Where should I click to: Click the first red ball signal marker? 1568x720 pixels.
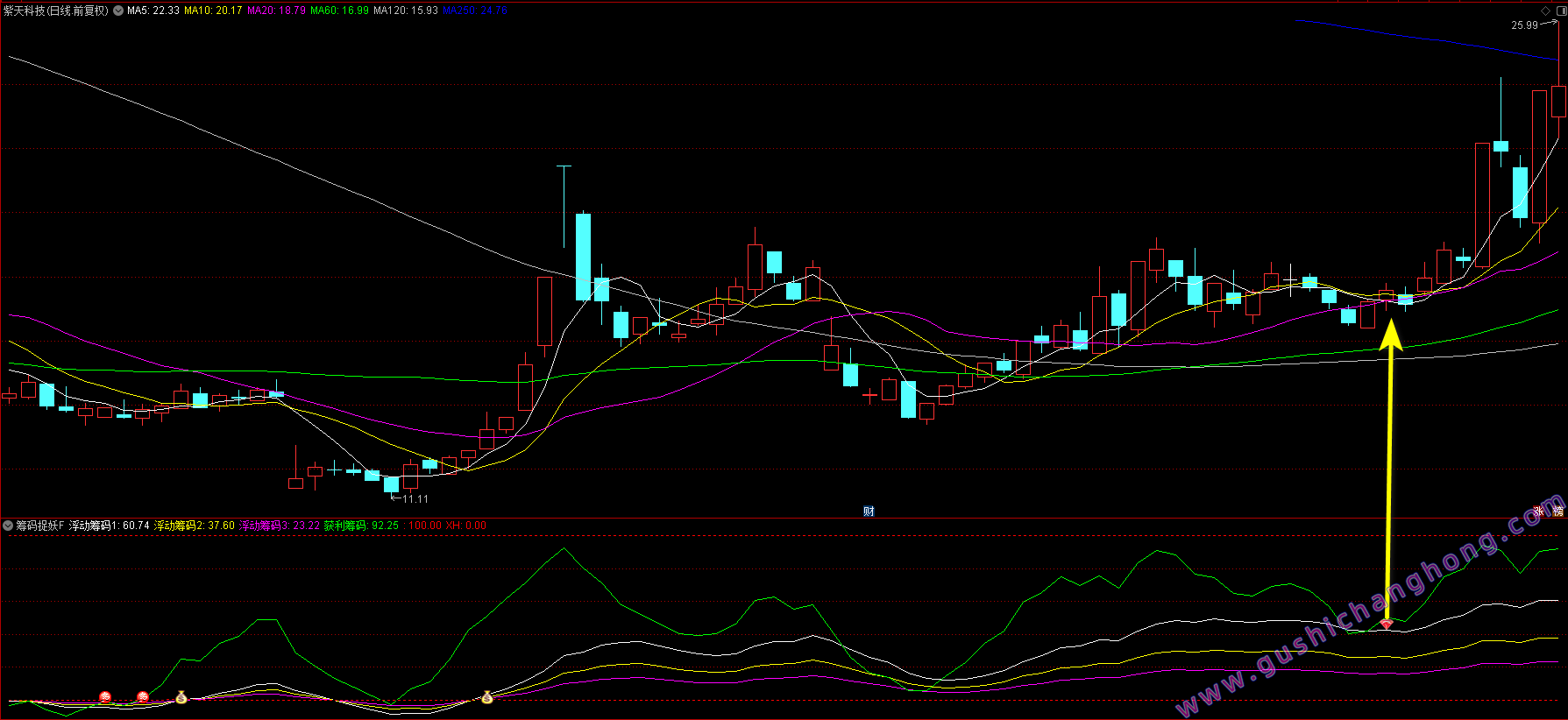tap(105, 697)
